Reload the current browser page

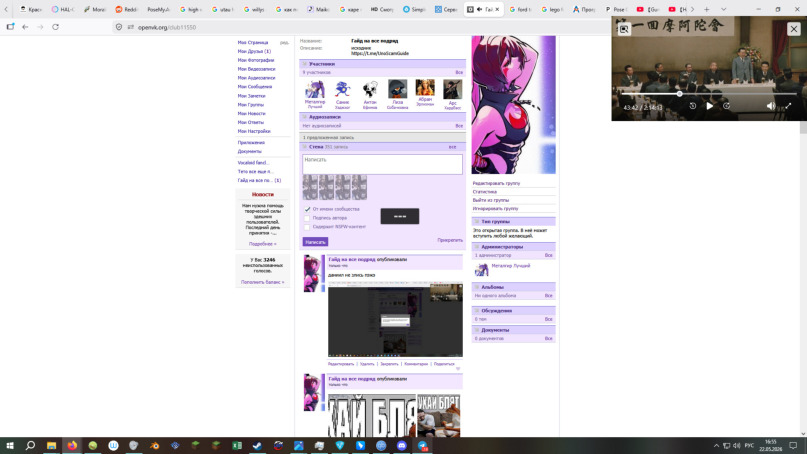pyautogui.click(x=56, y=27)
